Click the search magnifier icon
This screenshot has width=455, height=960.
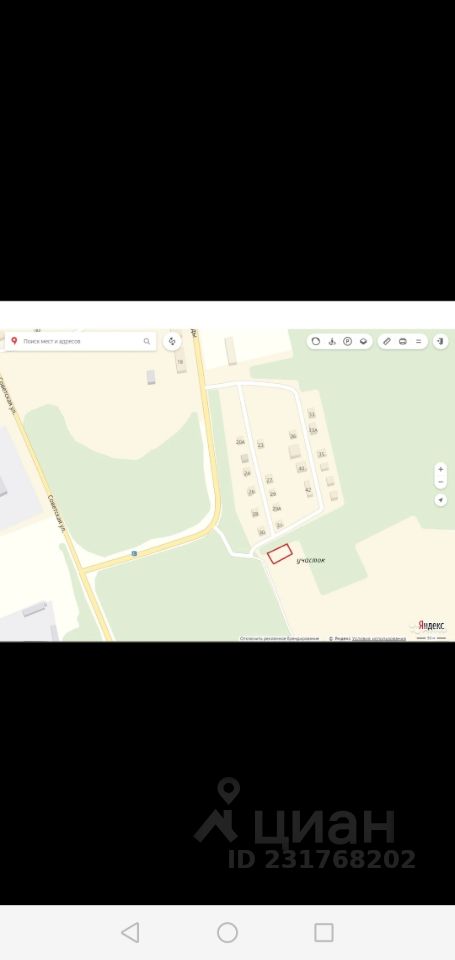[x=147, y=342]
